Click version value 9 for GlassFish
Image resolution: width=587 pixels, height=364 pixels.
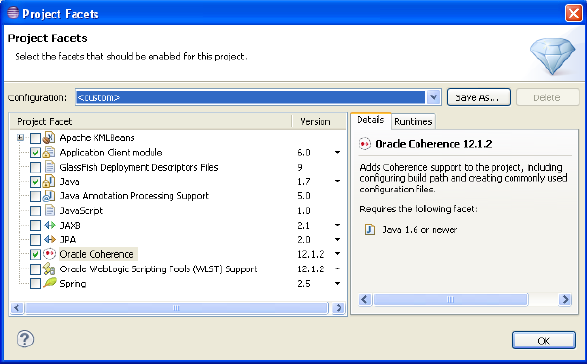click(300, 167)
